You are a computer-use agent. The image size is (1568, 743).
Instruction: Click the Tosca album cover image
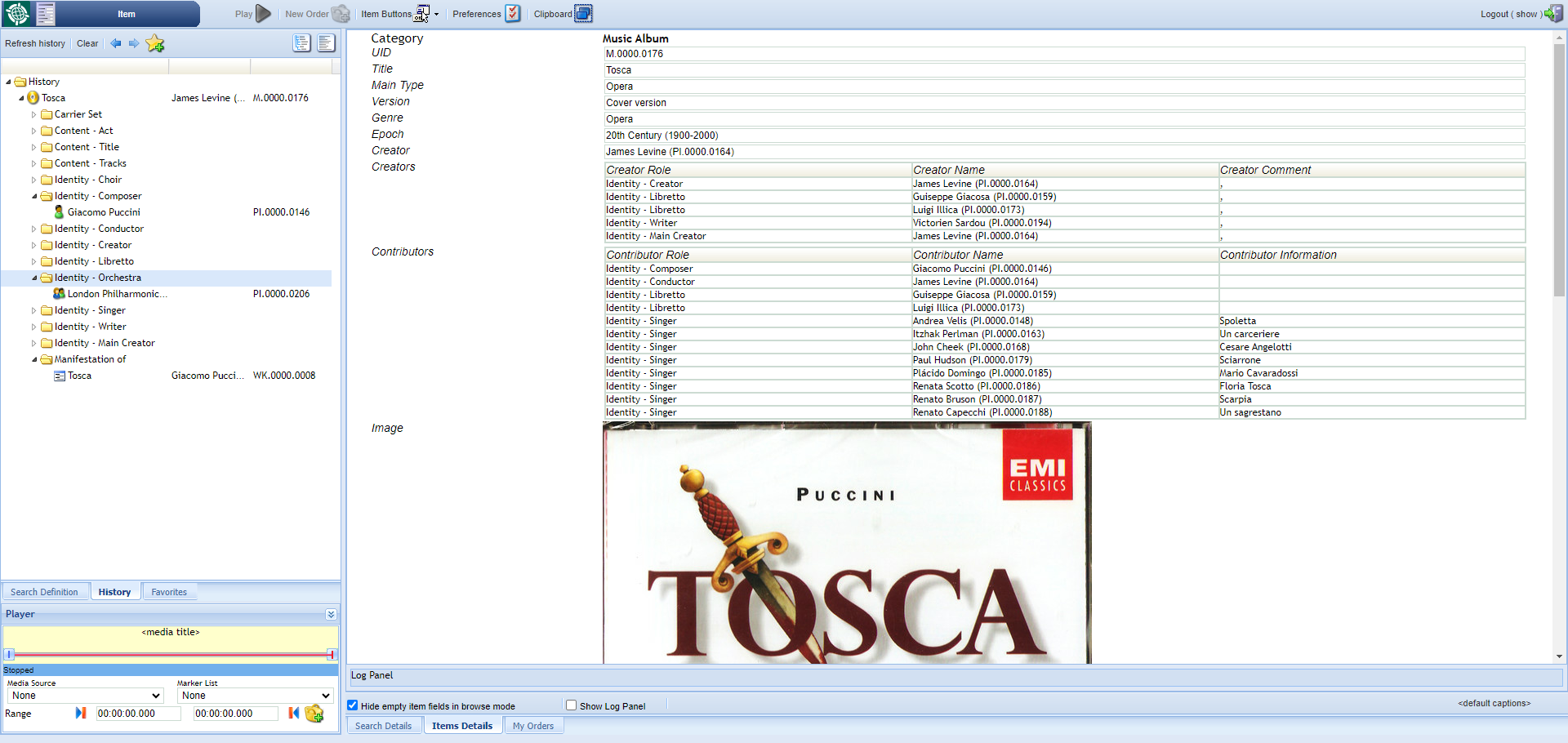click(847, 543)
